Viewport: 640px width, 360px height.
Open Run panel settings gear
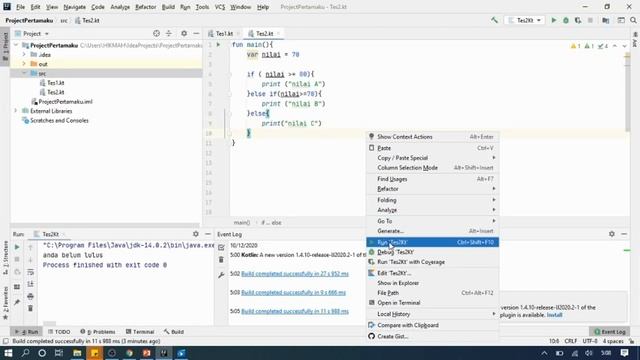coord(196,234)
